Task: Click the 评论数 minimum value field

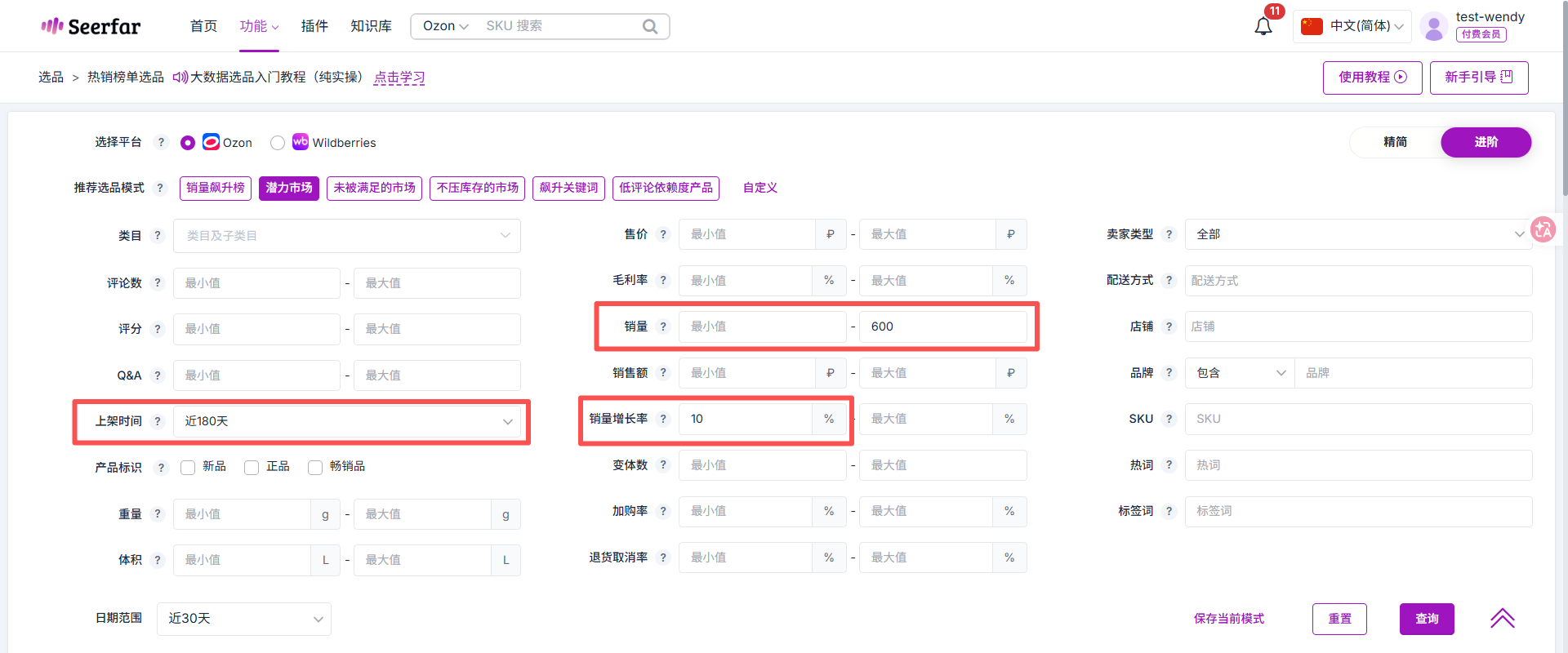Action: [x=256, y=283]
